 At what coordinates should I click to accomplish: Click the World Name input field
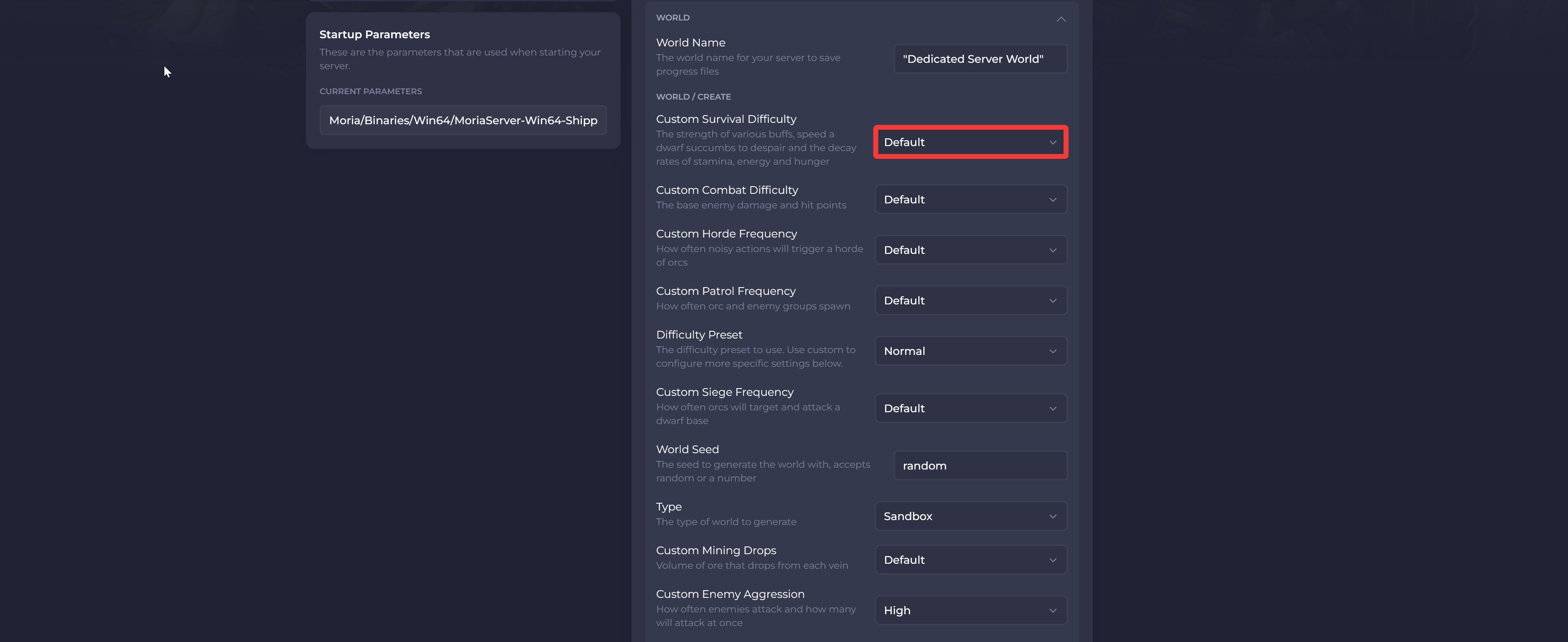980,59
